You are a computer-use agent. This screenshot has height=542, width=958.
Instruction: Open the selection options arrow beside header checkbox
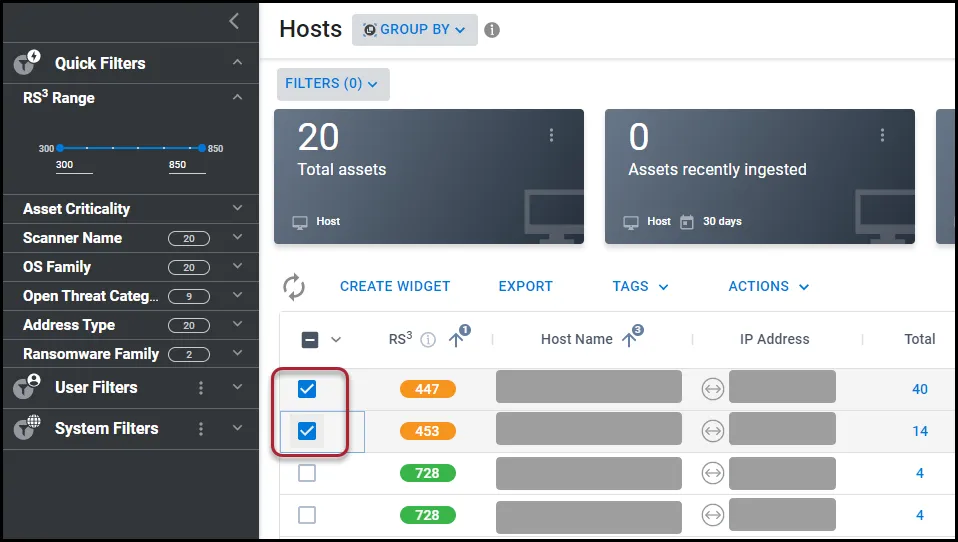336,340
